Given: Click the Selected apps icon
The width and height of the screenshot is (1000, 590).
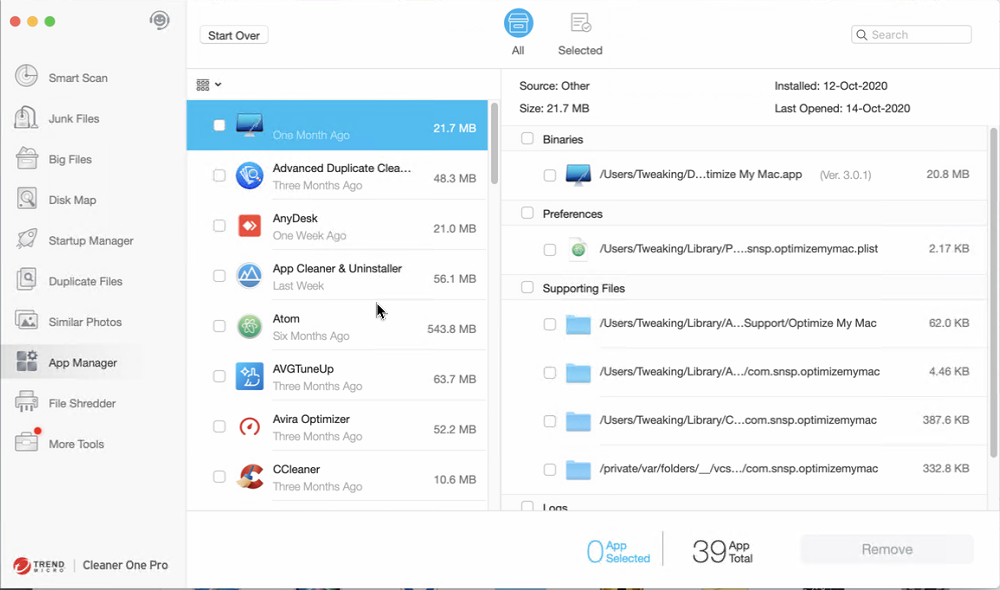Looking at the screenshot, I should [x=580, y=24].
